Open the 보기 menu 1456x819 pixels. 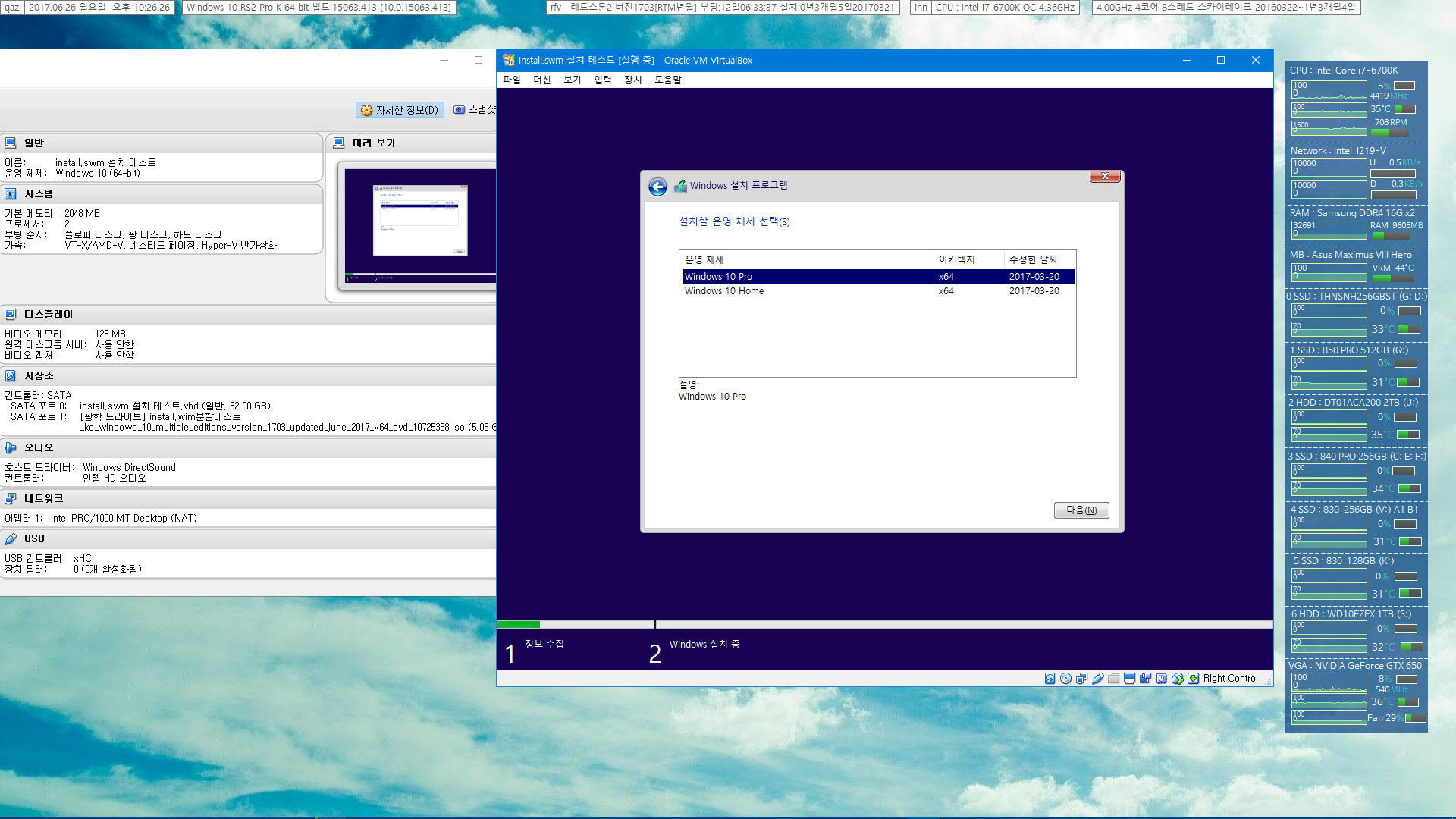click(572, 80)
